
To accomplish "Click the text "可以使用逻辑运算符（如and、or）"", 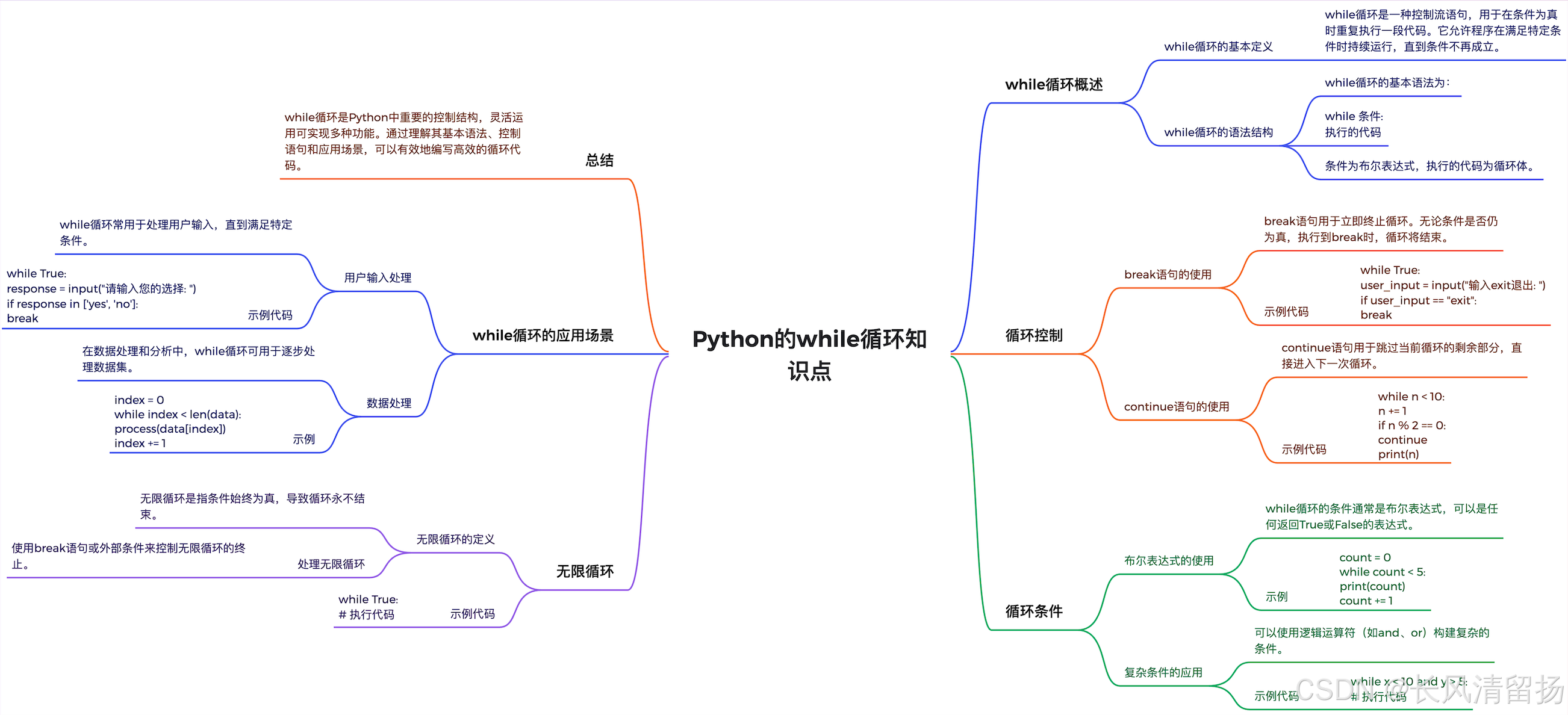I will [x=1370, y=641].
